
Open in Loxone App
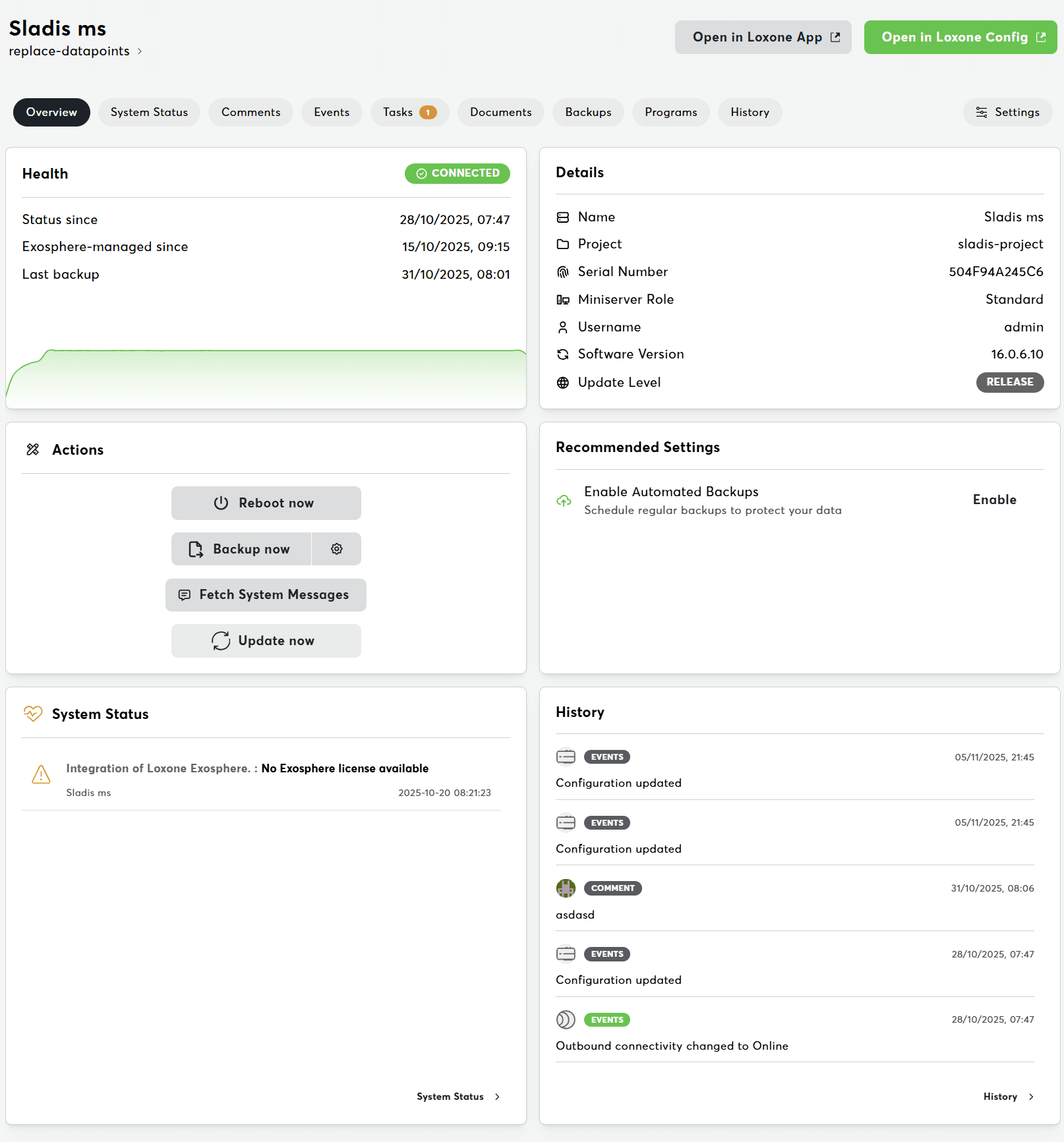click(x=763, y=38)
